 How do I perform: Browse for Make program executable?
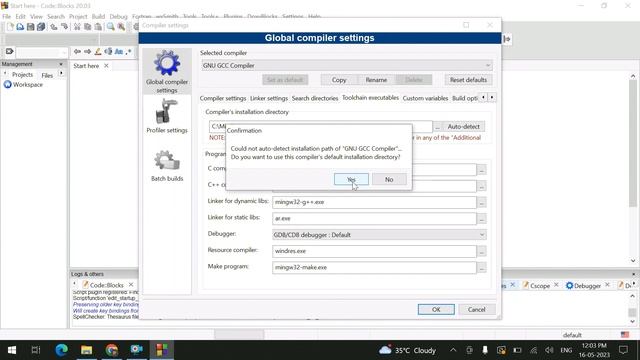point(482,268)
